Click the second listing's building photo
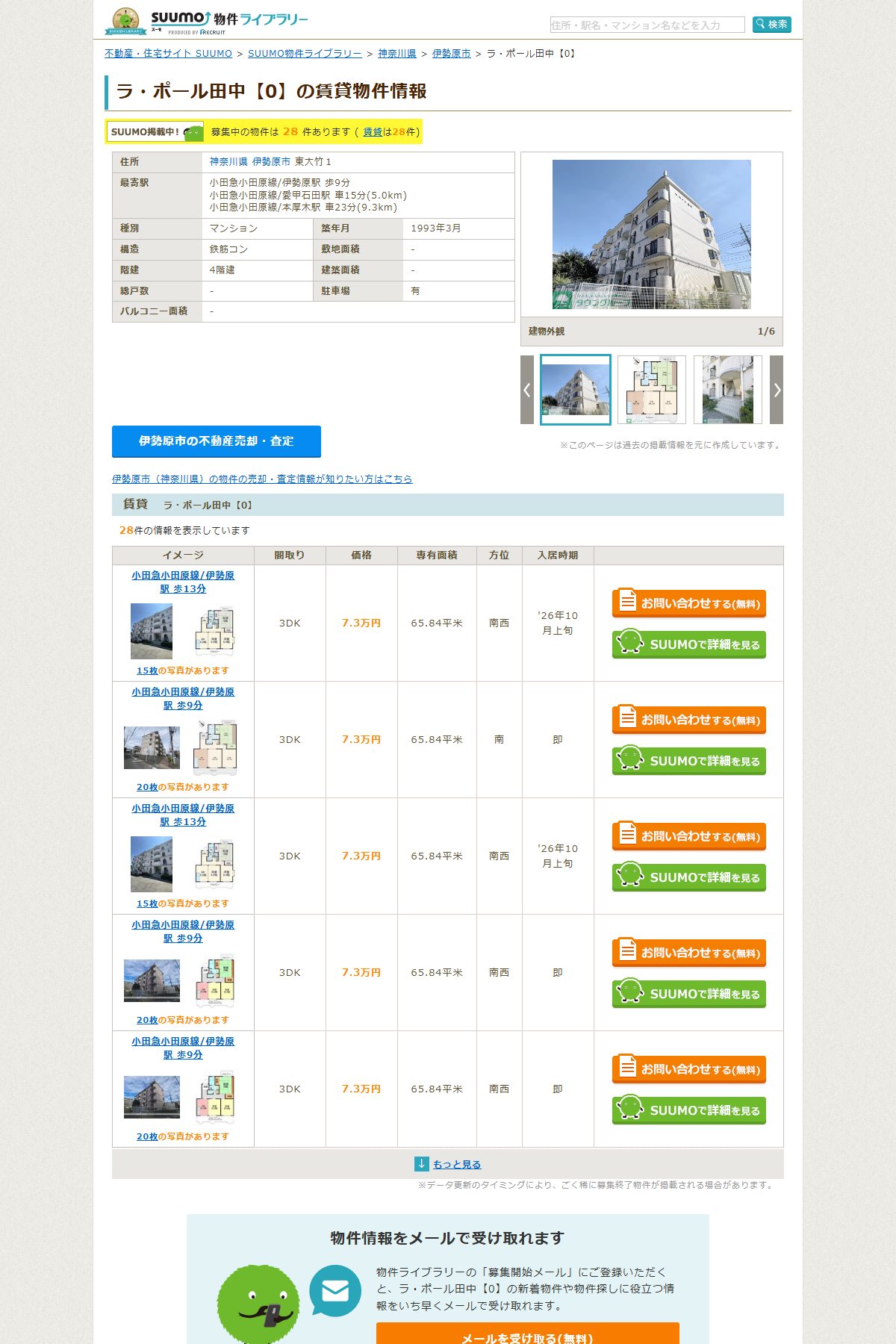Viewport: 896px width, 1344px height. (152, 748)
